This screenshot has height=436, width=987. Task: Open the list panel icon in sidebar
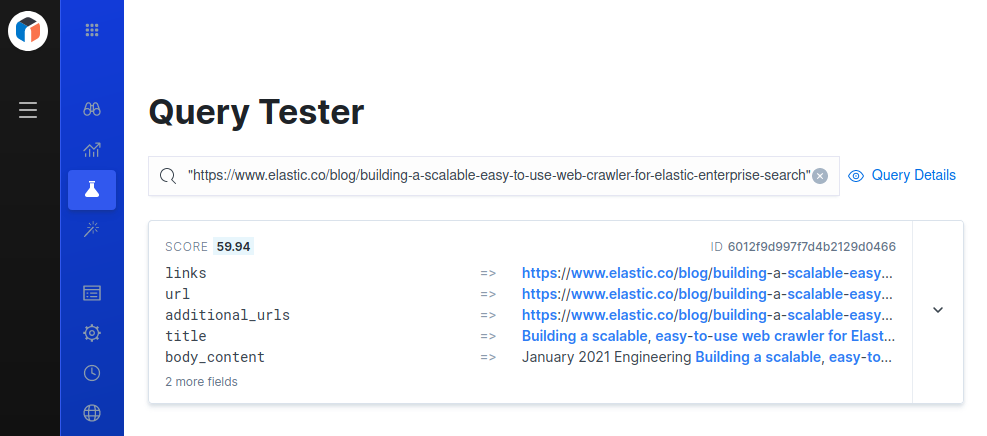coord(92,293)
